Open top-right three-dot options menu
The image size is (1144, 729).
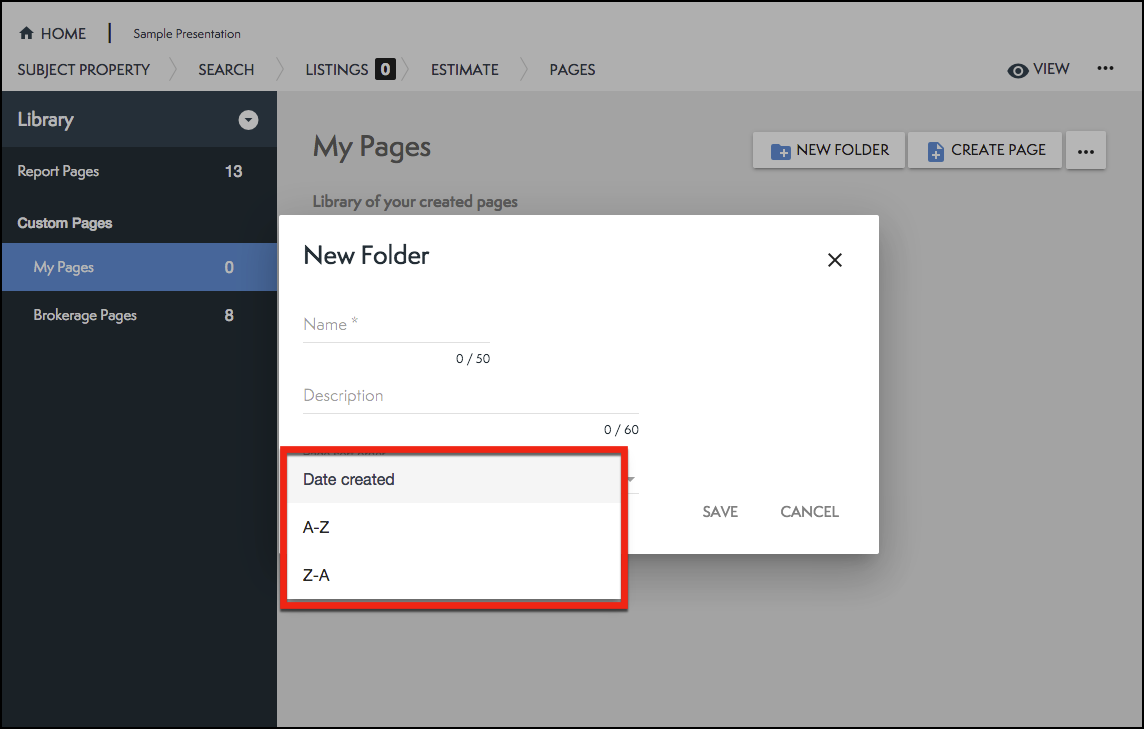1105,69
